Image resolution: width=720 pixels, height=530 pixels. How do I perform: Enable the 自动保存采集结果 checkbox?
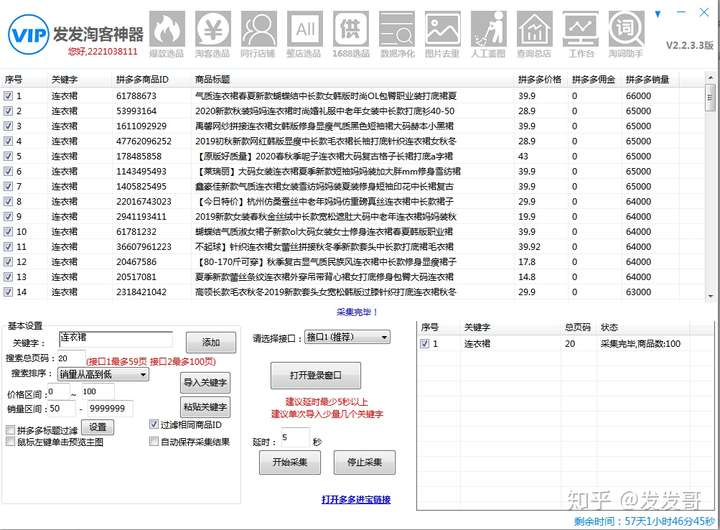click(x=154, y=441)
